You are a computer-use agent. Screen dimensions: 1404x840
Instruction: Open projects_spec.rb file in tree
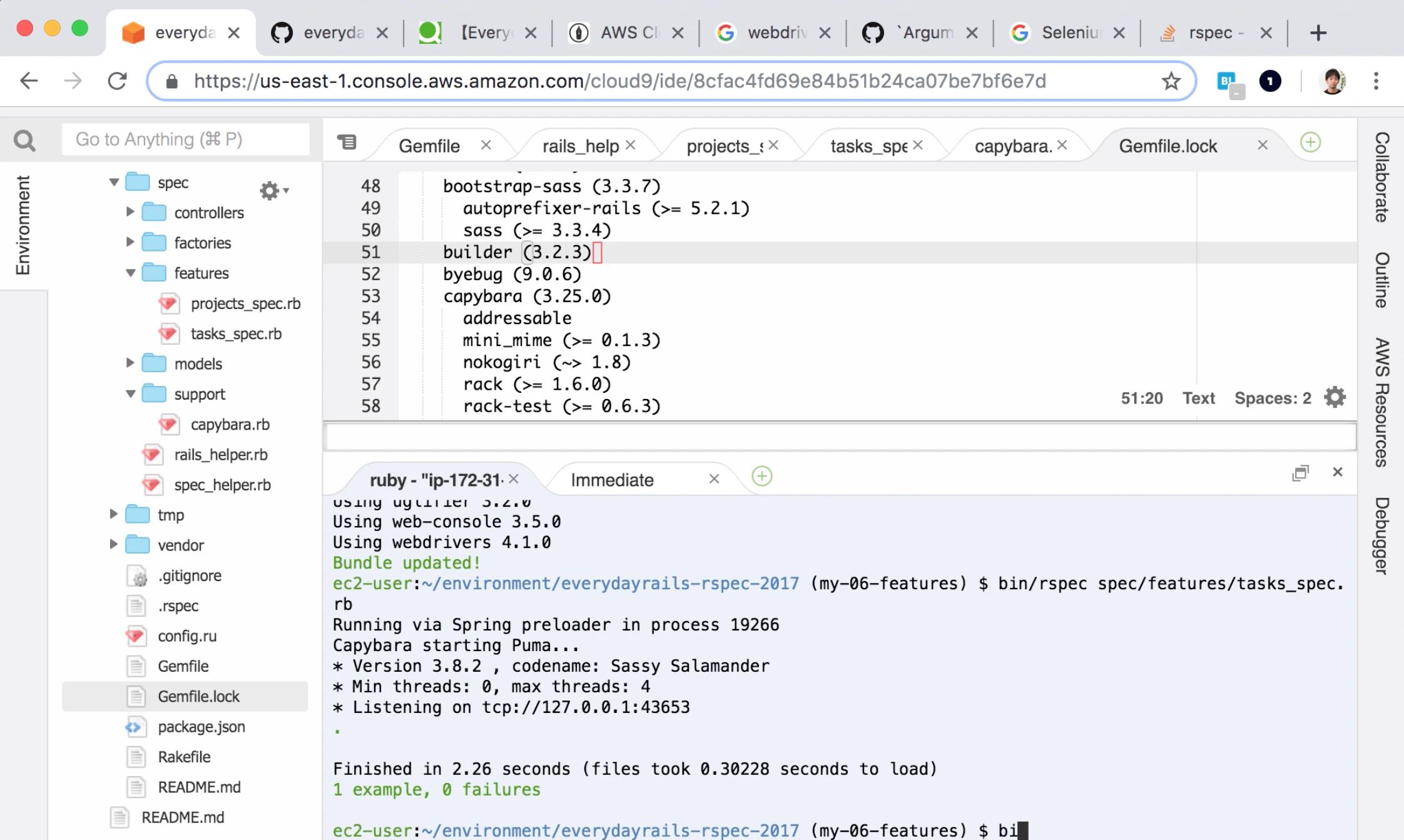click(x=245, y=303)
